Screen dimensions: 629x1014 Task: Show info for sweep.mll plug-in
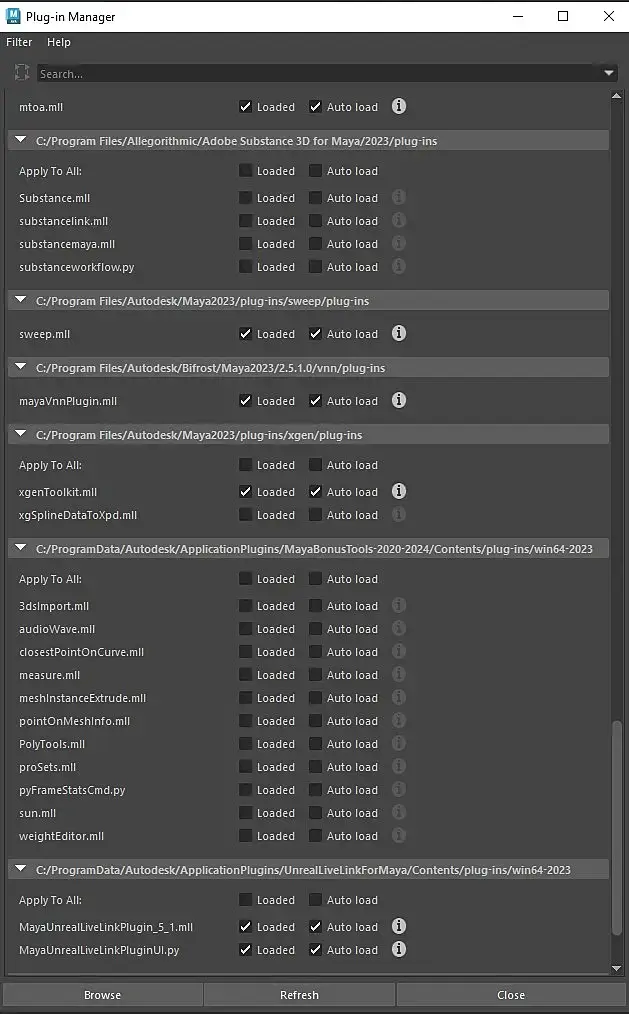tap(398, 333)
